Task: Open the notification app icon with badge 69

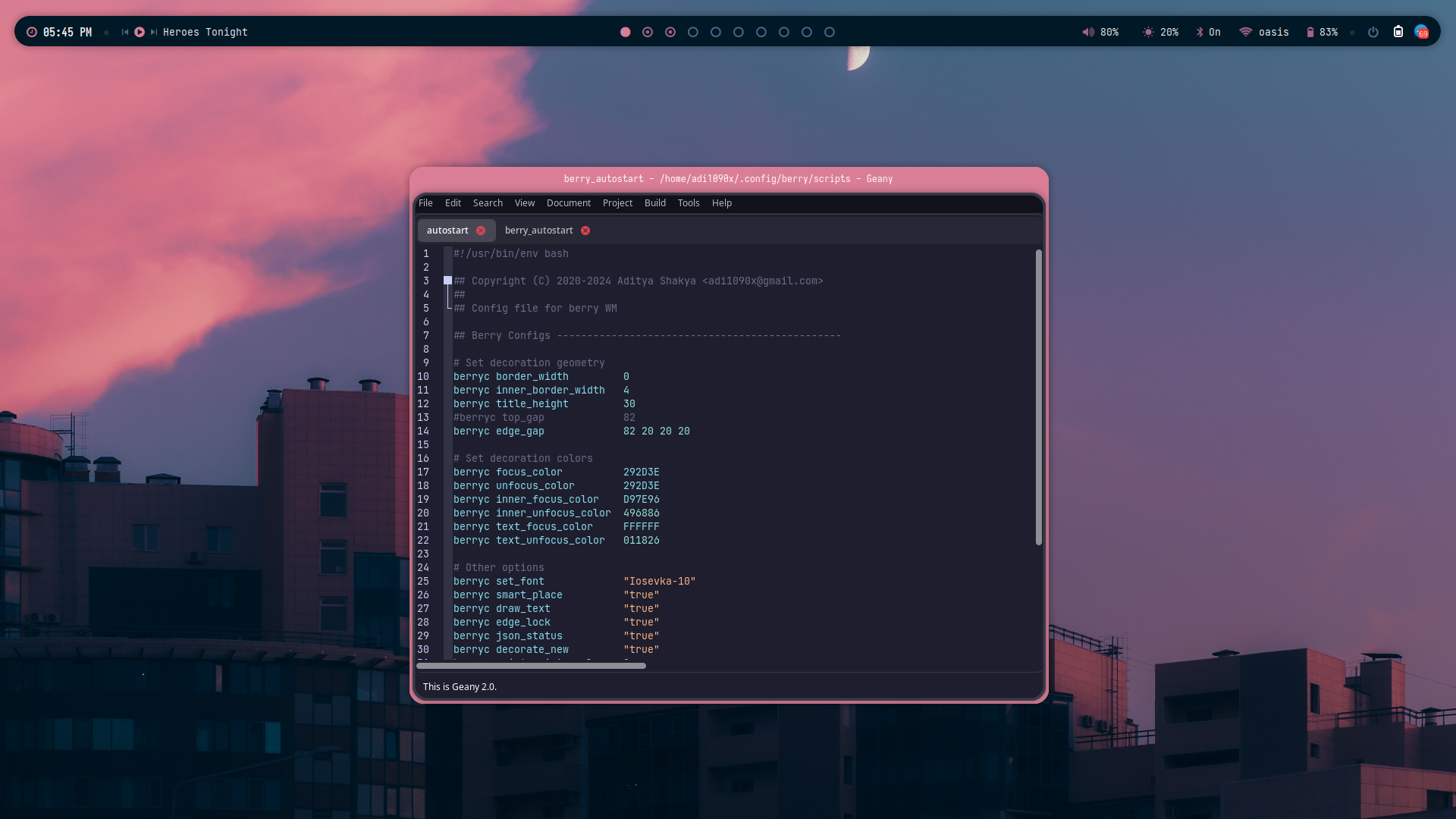Action: (x=1421, y=32)
